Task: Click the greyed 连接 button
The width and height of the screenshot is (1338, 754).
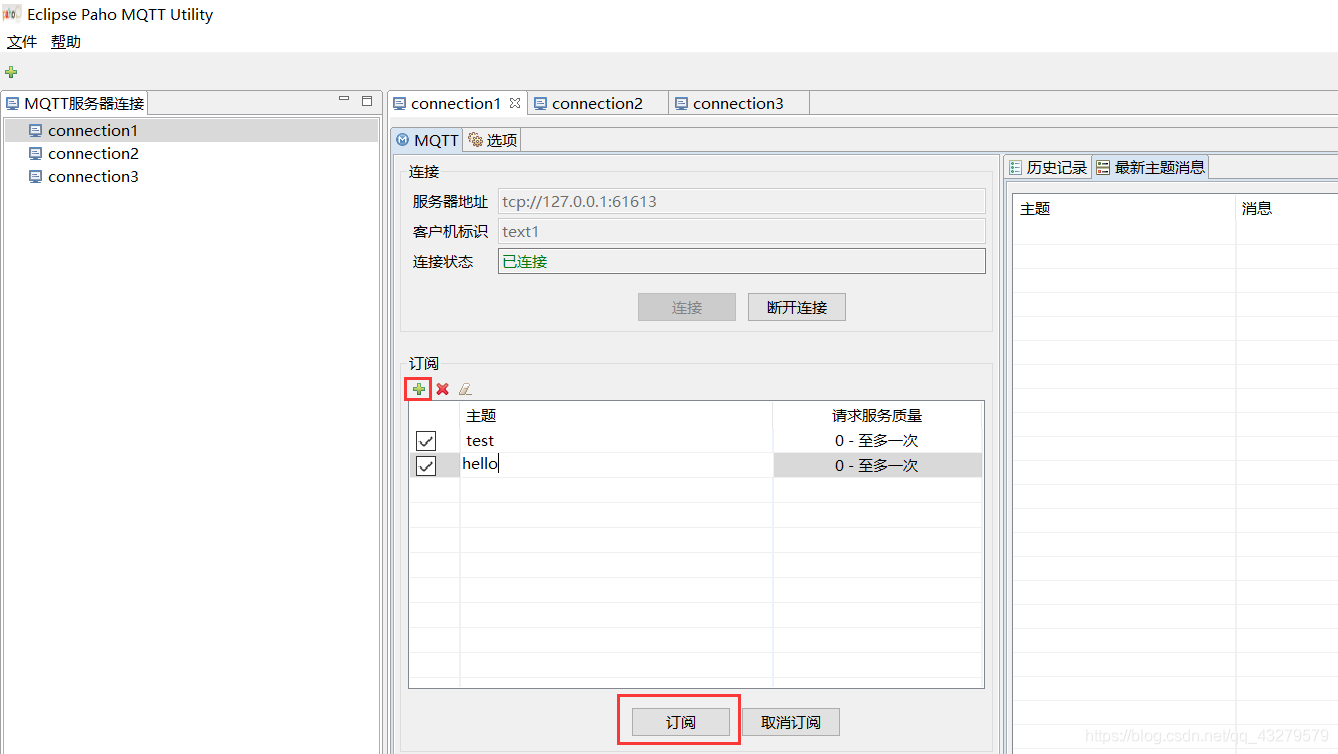Action: point(687,307)
